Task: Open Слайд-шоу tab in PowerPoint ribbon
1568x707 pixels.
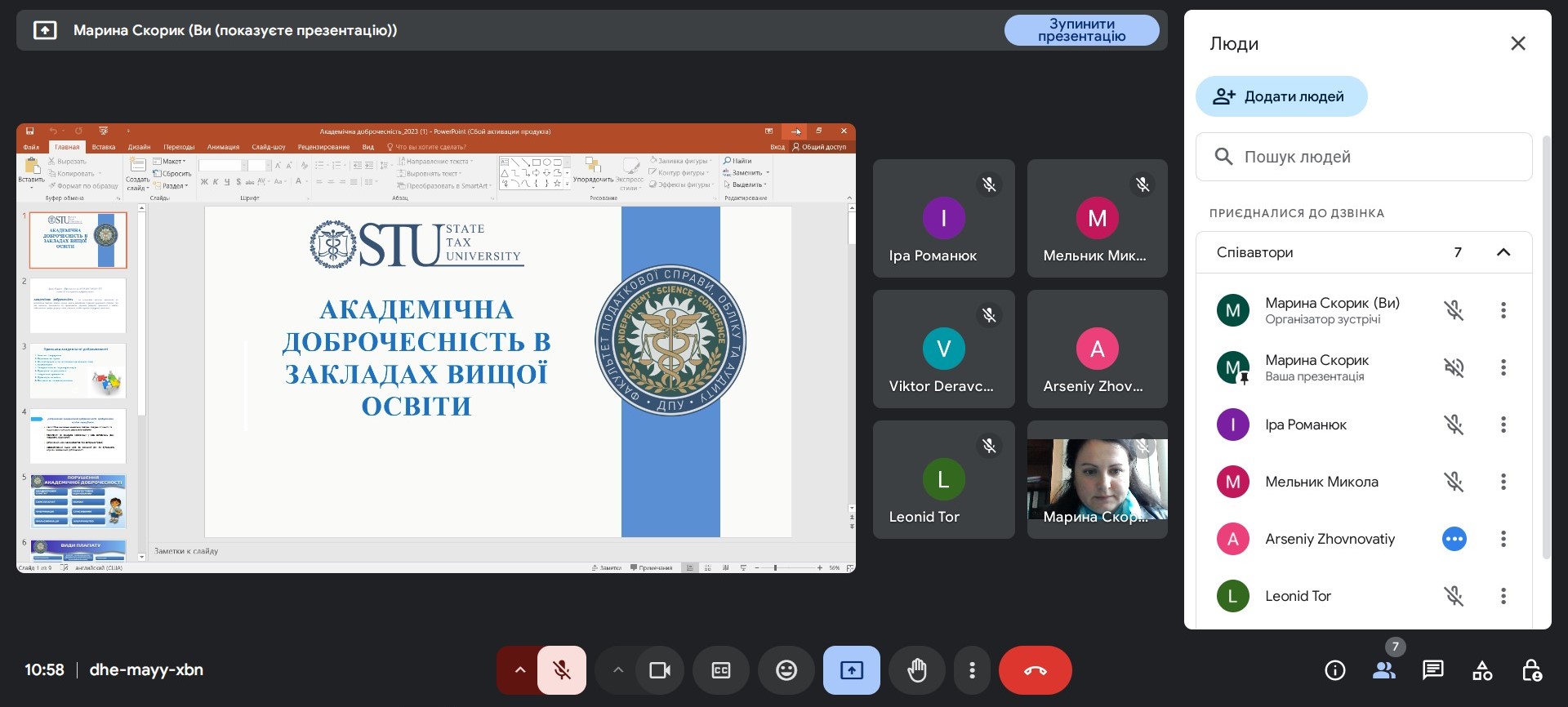Action: (x=269, y=147)
